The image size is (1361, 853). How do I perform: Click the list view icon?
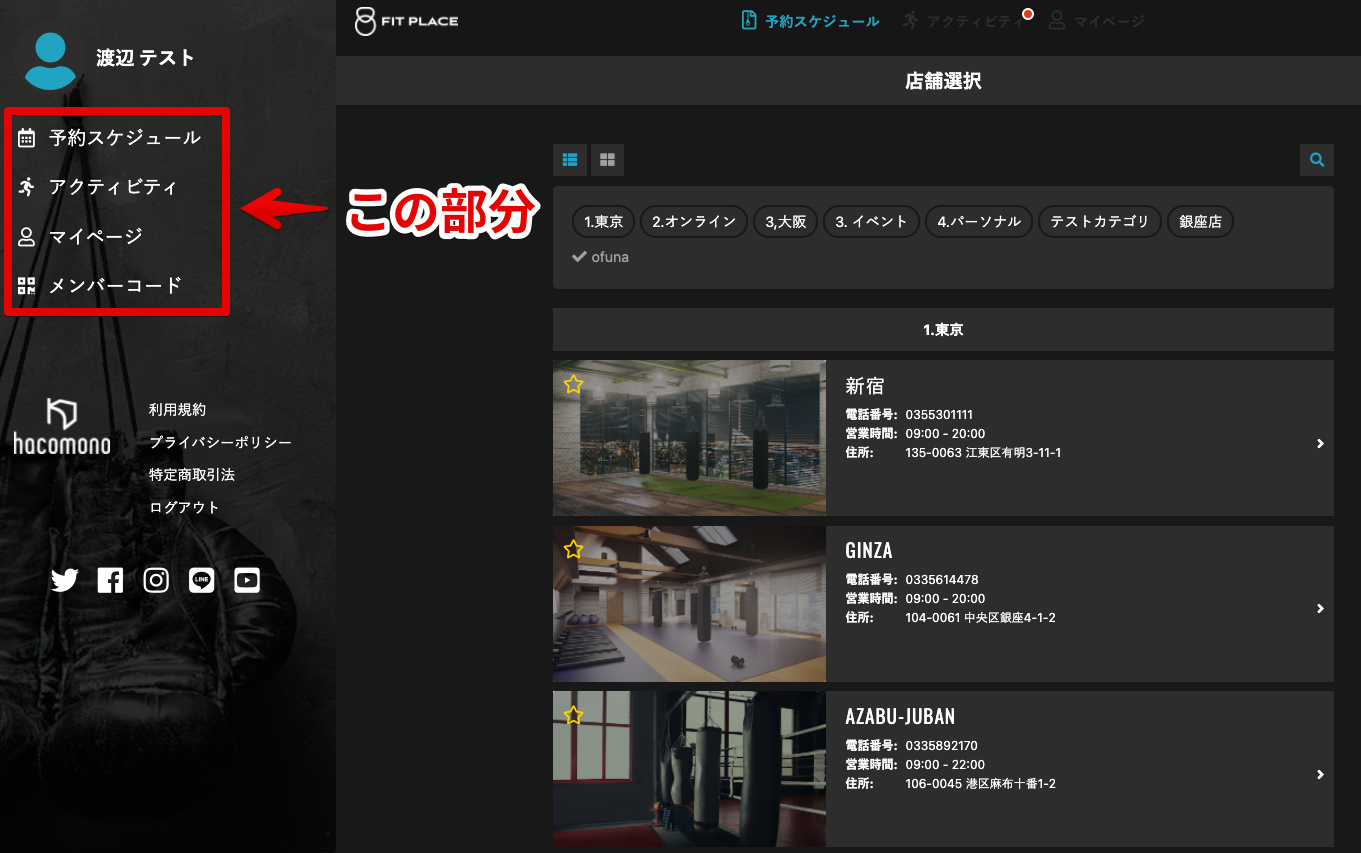tap(570, 159)
